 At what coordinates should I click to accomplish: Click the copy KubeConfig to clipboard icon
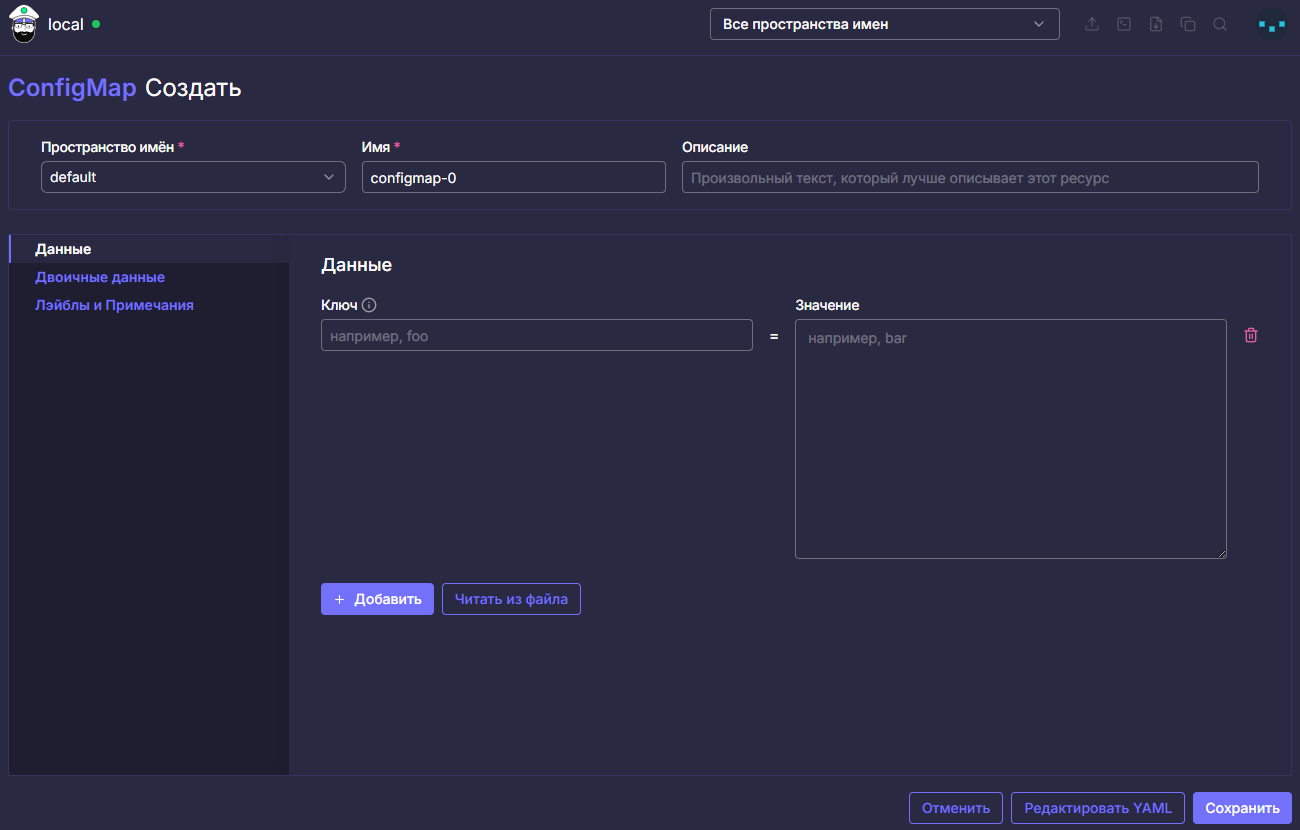(1188, 24)
